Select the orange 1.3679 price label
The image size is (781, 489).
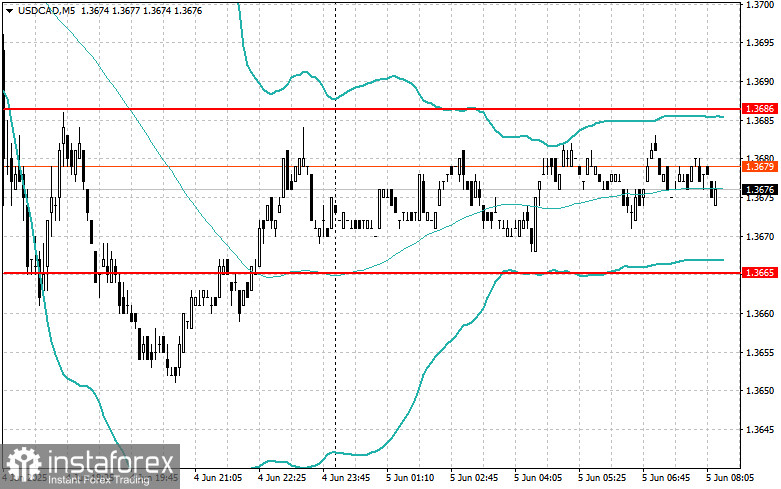coord(760,166)
